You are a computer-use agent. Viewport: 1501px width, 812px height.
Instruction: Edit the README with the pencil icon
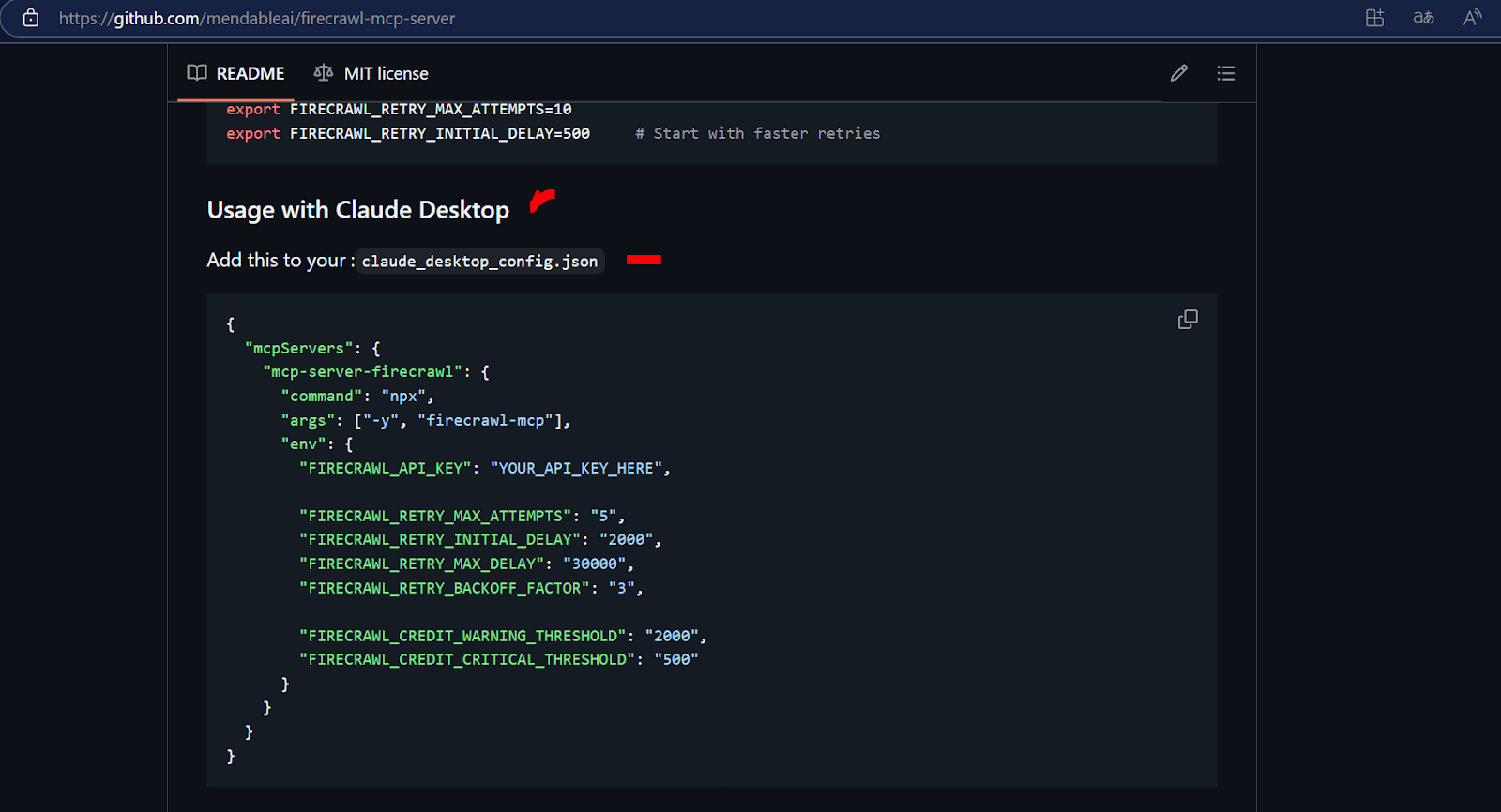click(1179, 73)
